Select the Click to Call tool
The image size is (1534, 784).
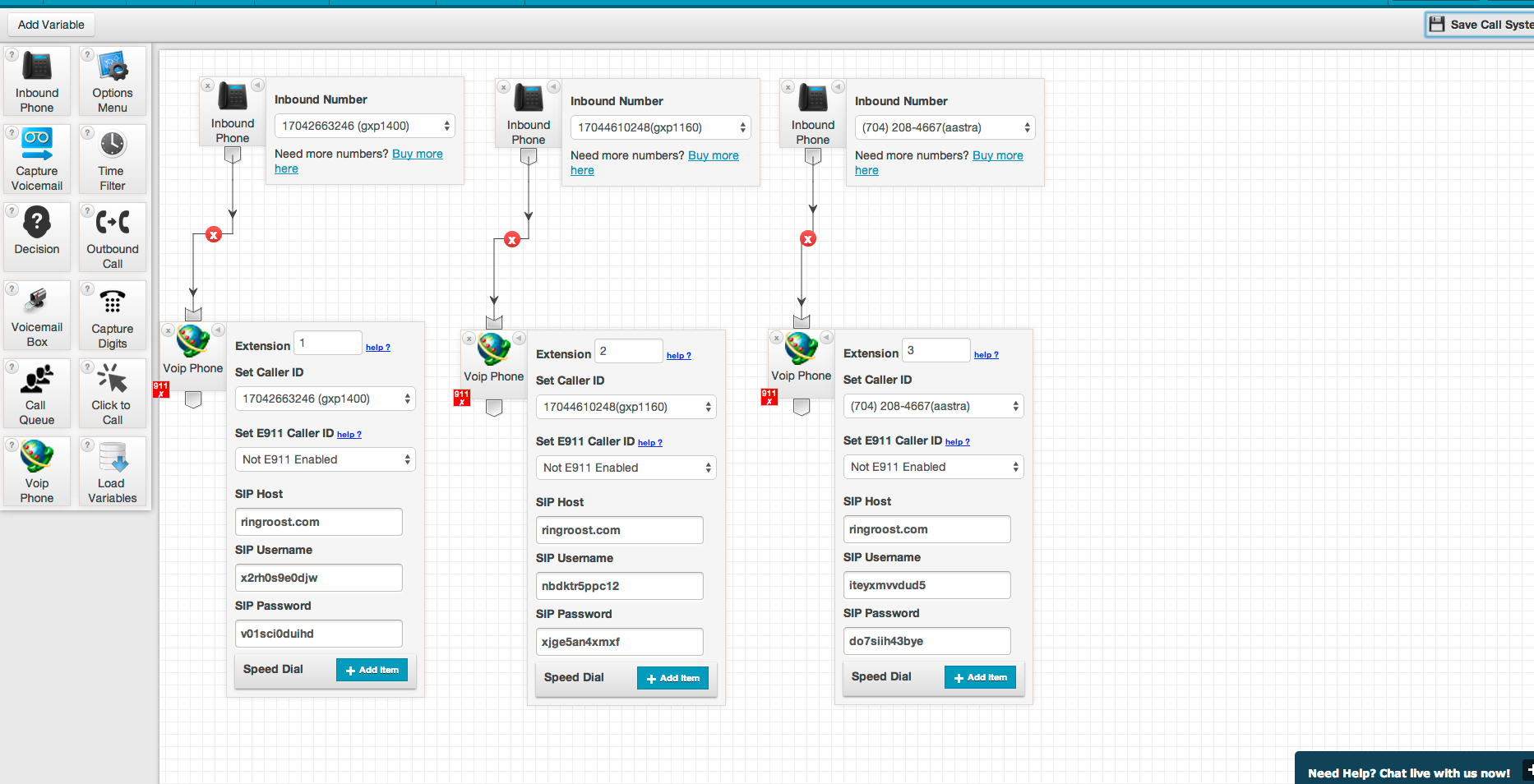(x=113, y=393)
